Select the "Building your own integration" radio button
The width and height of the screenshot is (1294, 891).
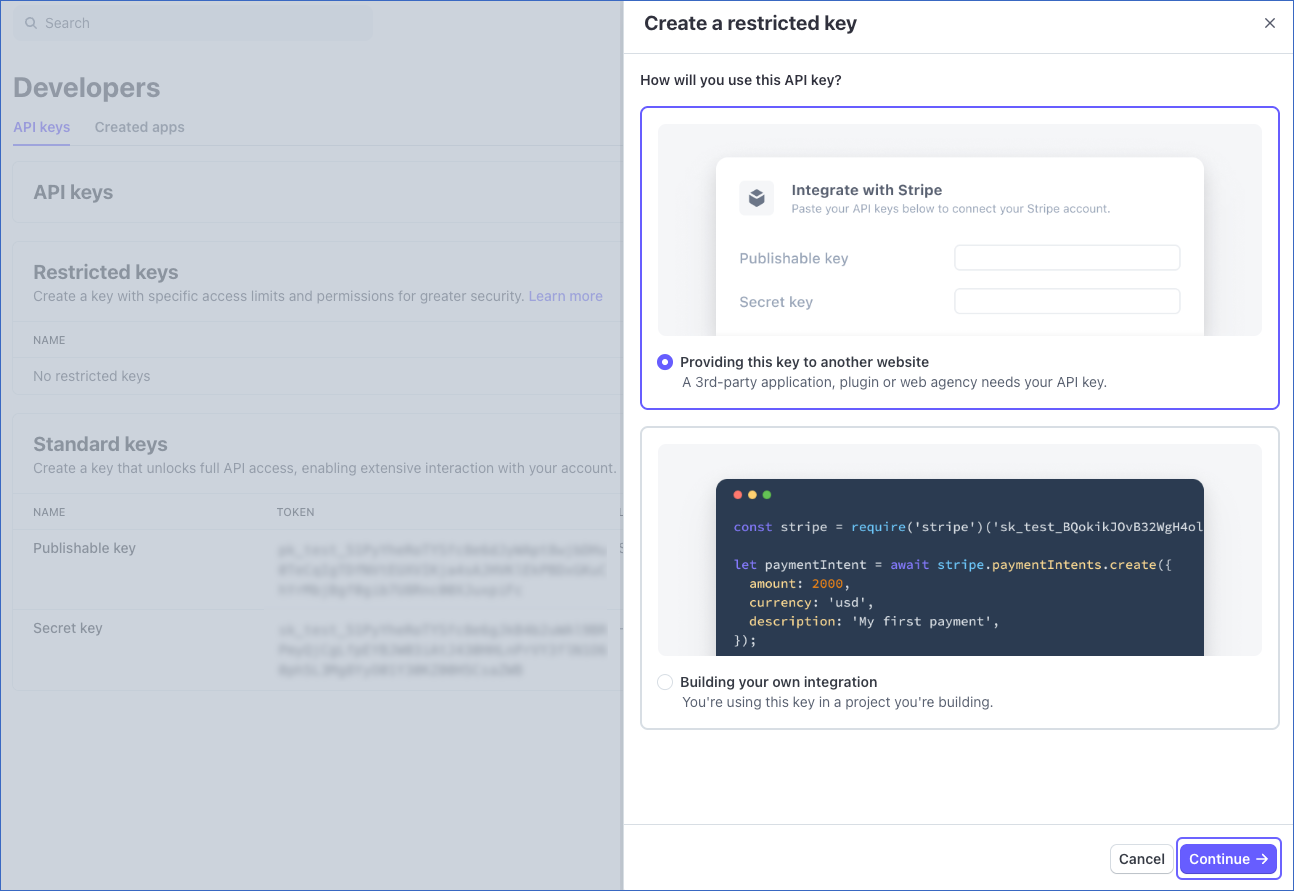coord(665,682)
